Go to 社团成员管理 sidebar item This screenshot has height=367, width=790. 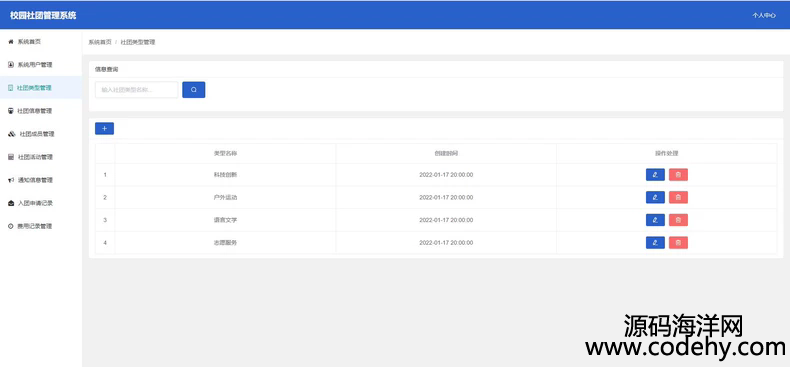41,134
